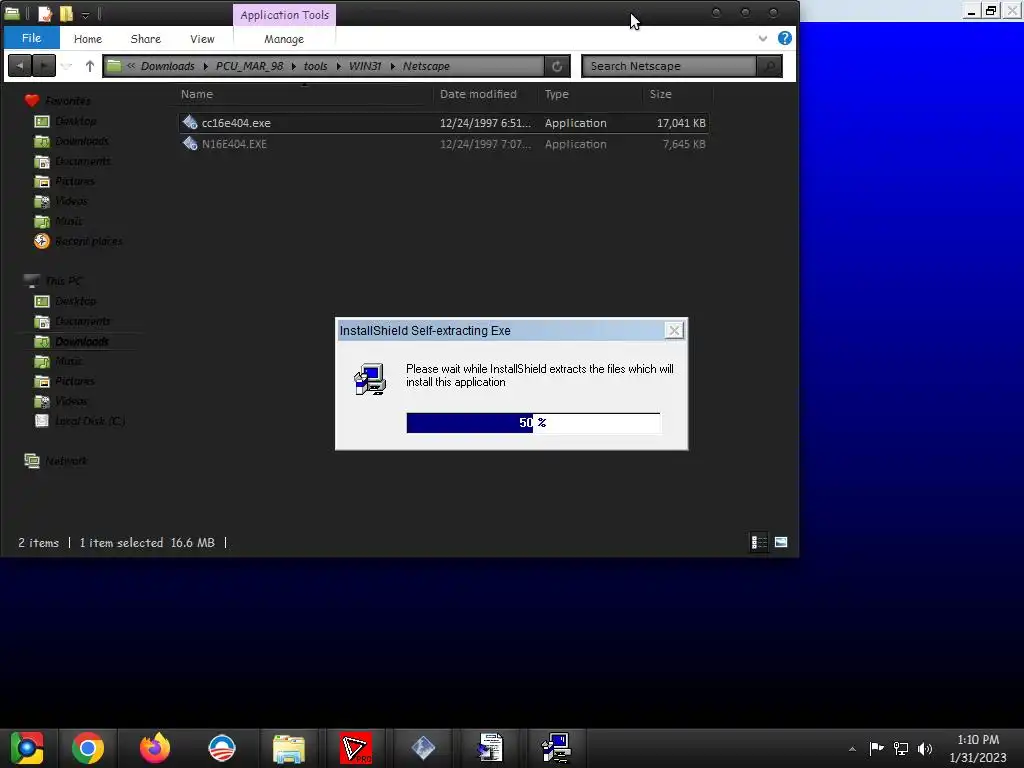Open the File Explorer taskbar icon
This screenshot has height=768, width=1024.
click(x=289, y=748)
